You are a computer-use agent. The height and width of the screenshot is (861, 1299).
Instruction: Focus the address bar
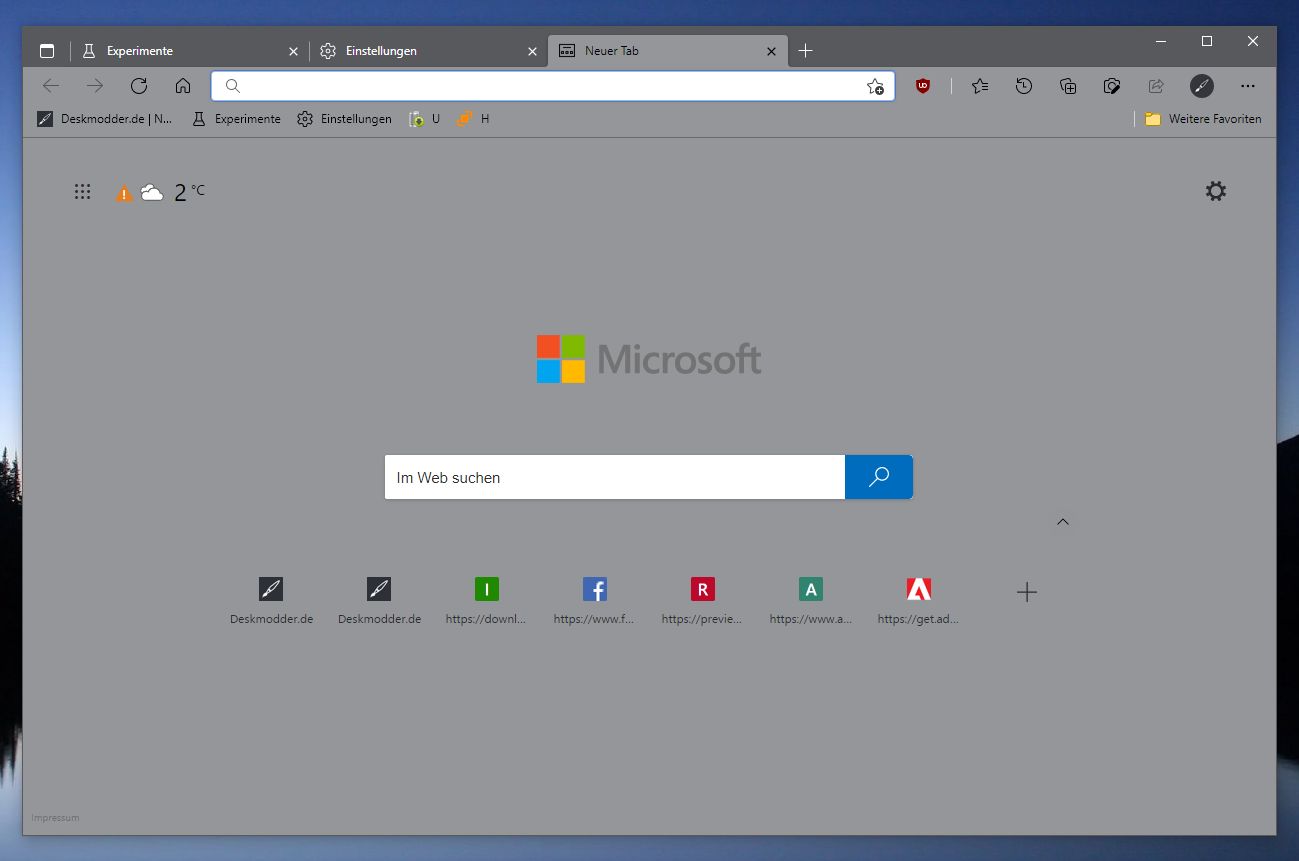(553, 86)
